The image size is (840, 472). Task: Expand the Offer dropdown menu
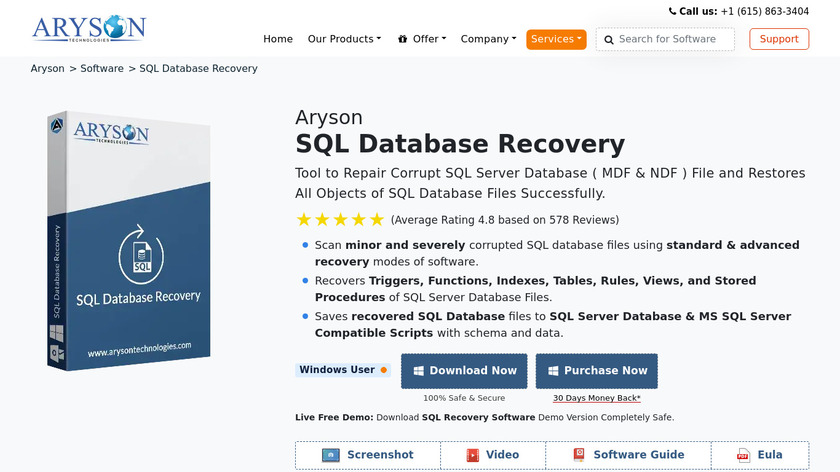pos(422,39)
